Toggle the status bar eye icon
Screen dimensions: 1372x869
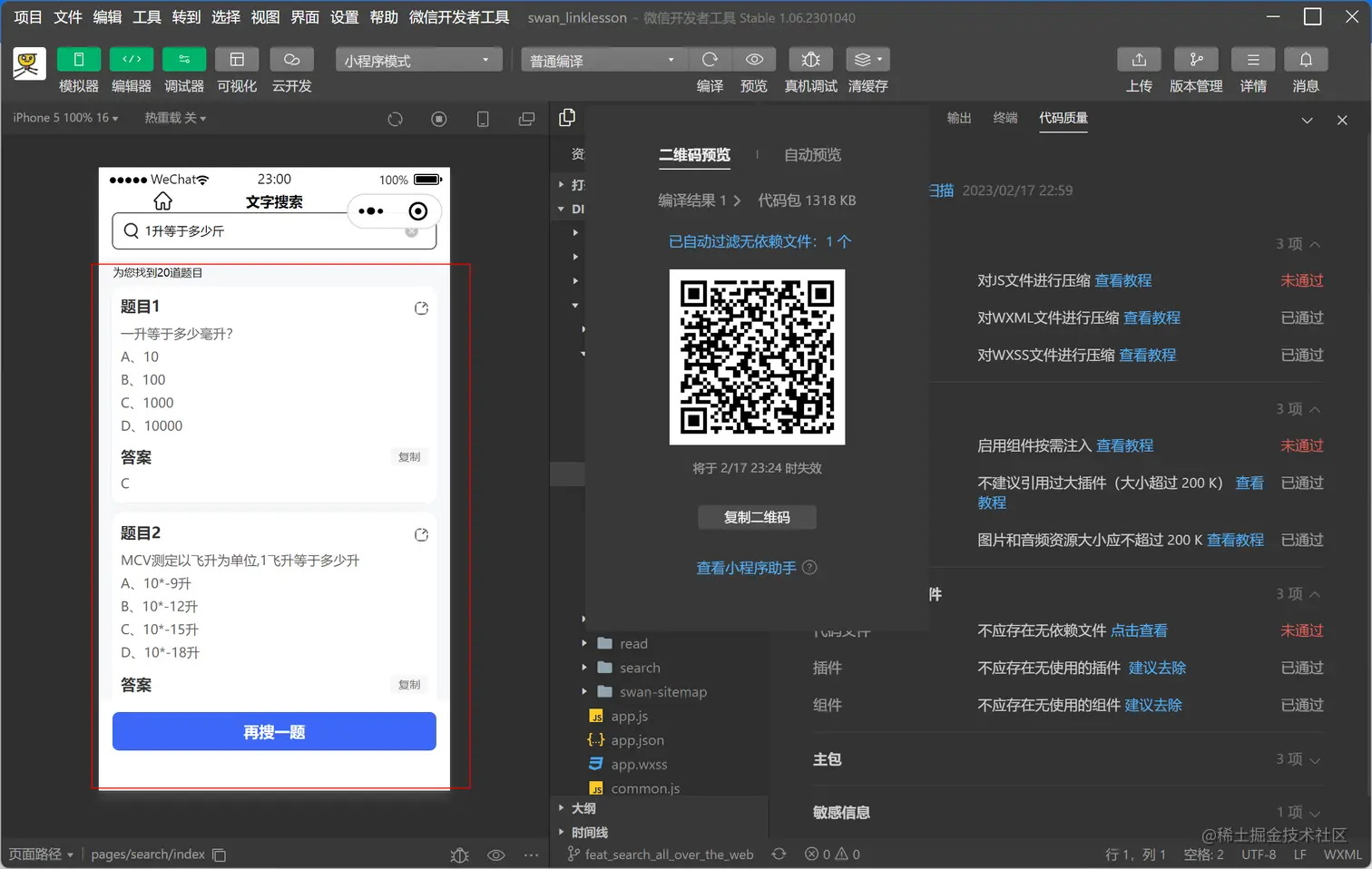click(x=495, y=854)
